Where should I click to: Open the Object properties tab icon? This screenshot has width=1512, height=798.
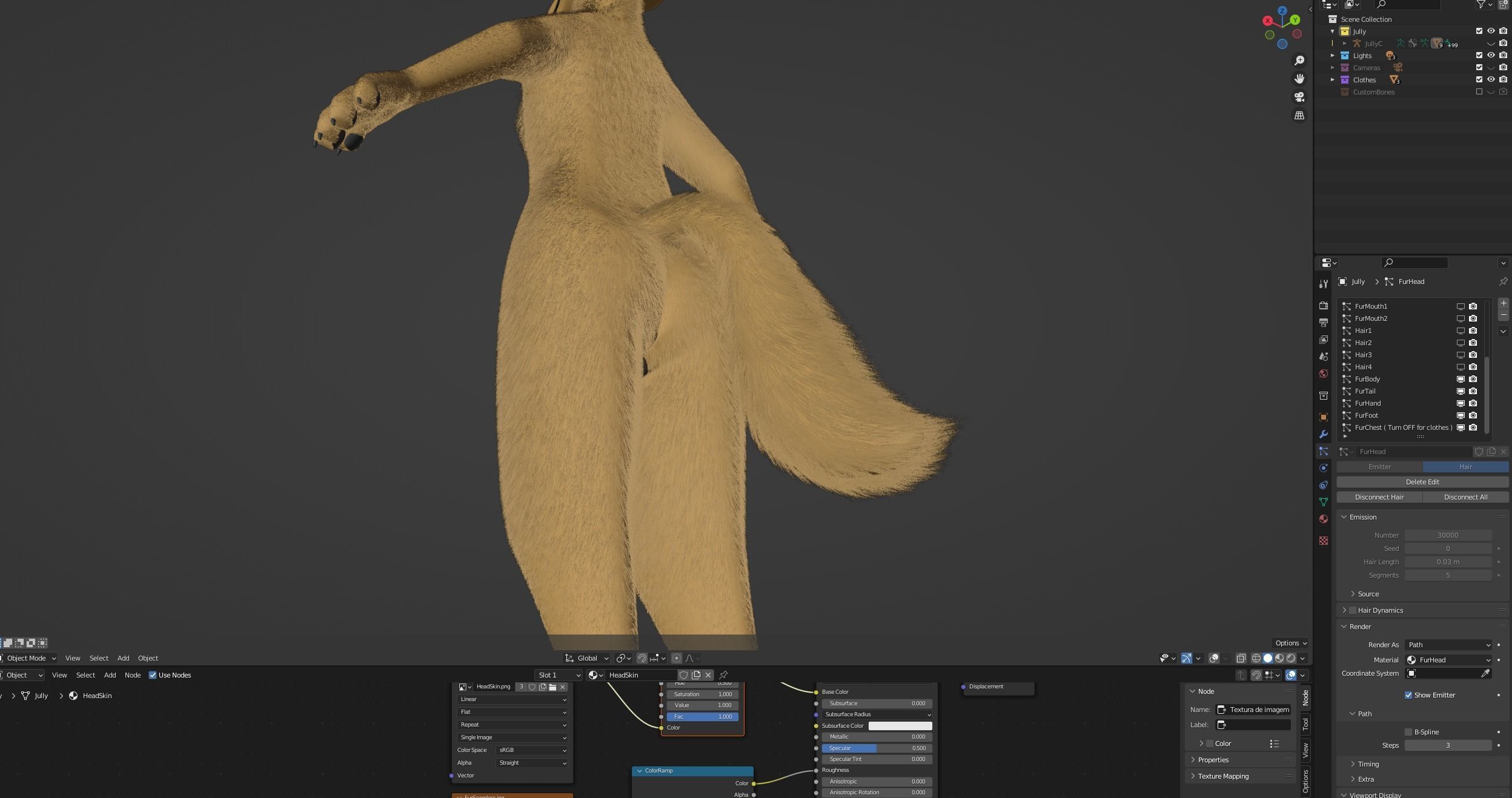[1324, 417]
